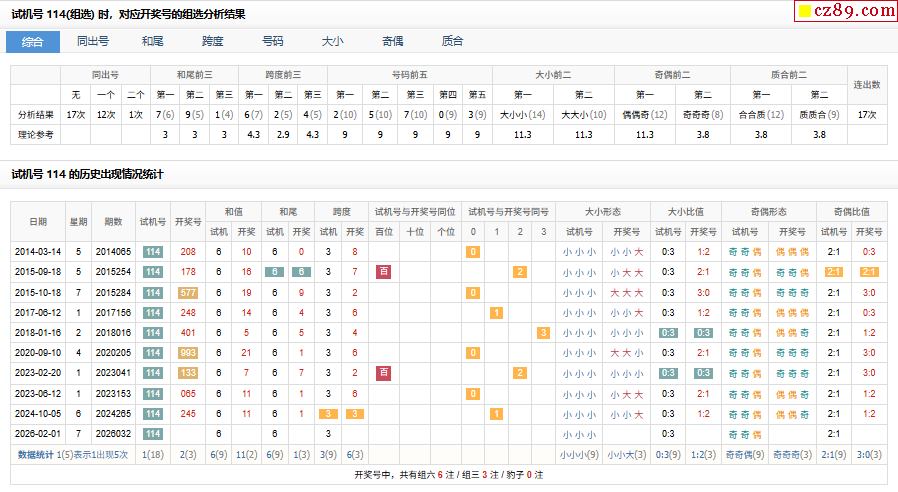Click the red 百 badge in 2015-09-18 row
Image resolution: width=898 pixels, height=492 pixels.
383,272
